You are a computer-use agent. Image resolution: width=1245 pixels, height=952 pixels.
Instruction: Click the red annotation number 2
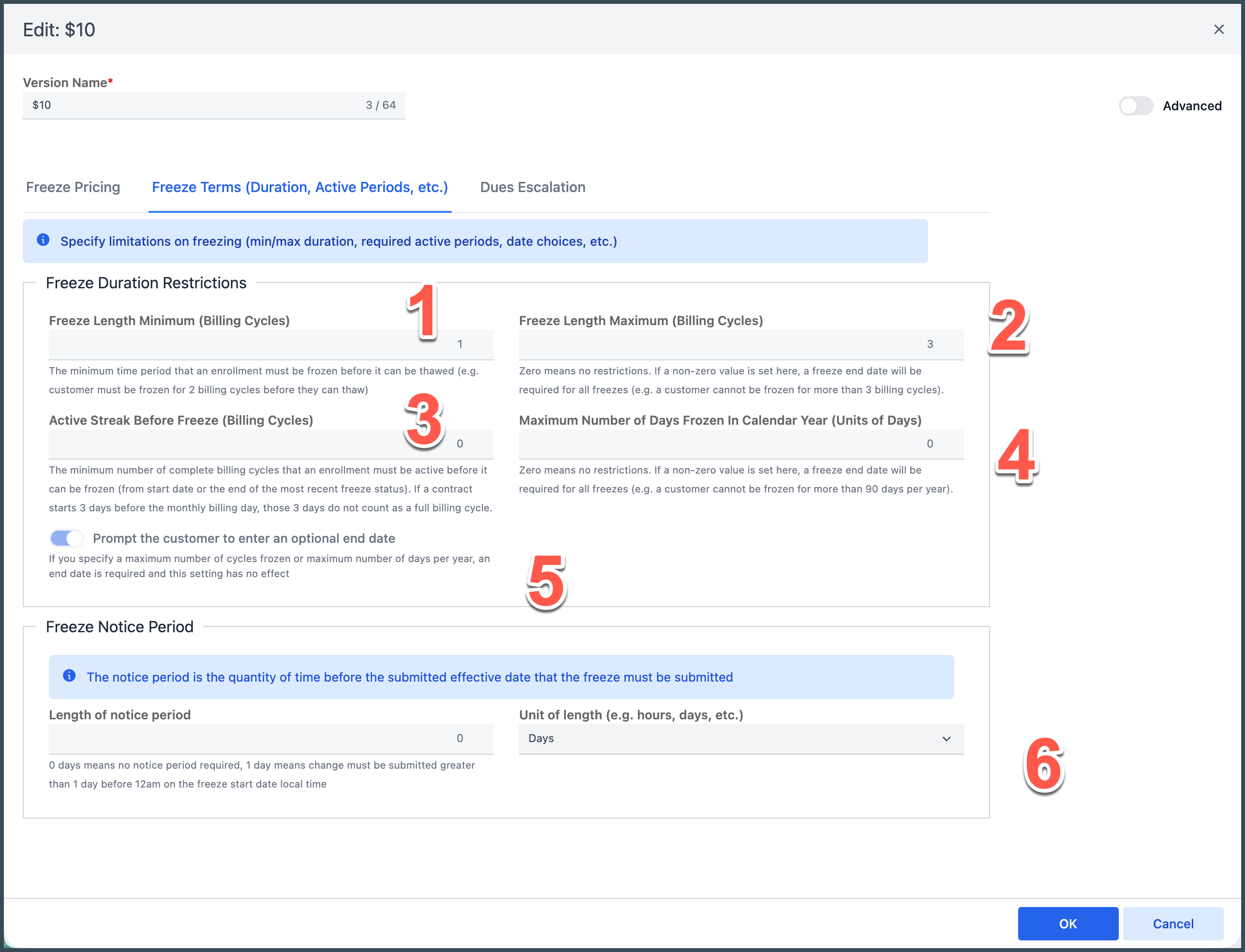[1008, 327]
